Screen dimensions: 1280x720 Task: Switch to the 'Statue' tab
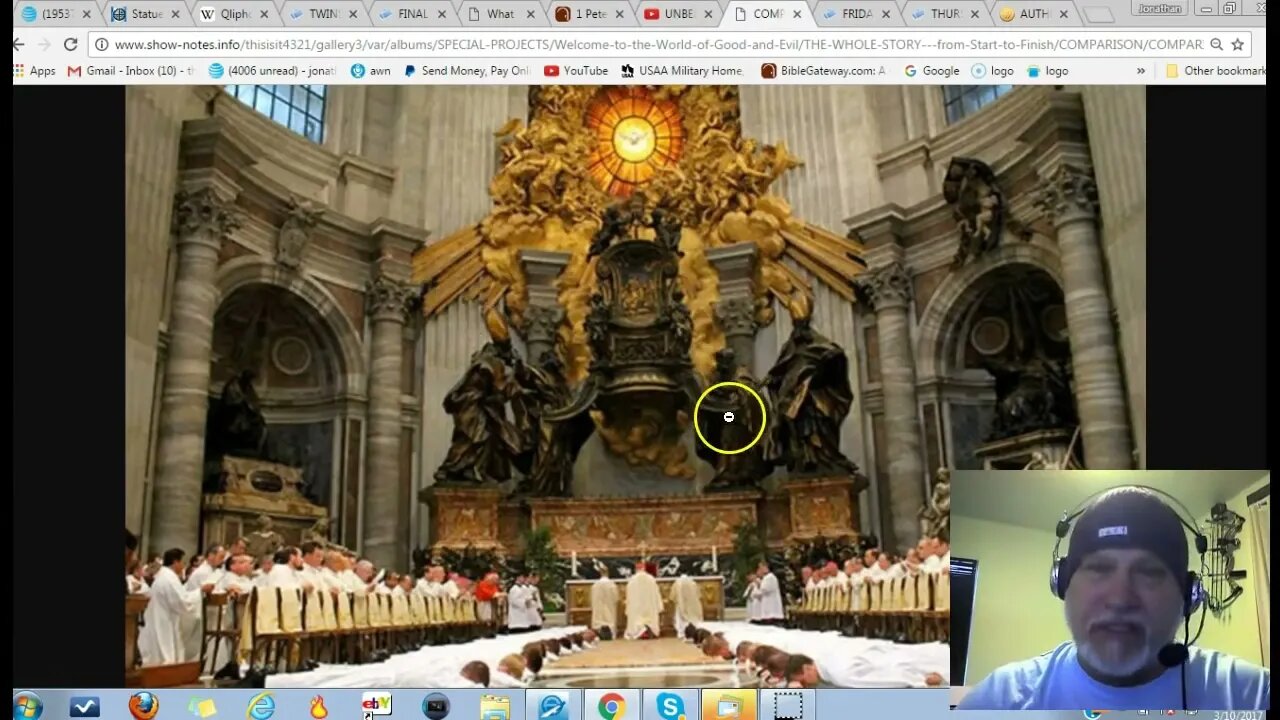click(x=146, y=14)
